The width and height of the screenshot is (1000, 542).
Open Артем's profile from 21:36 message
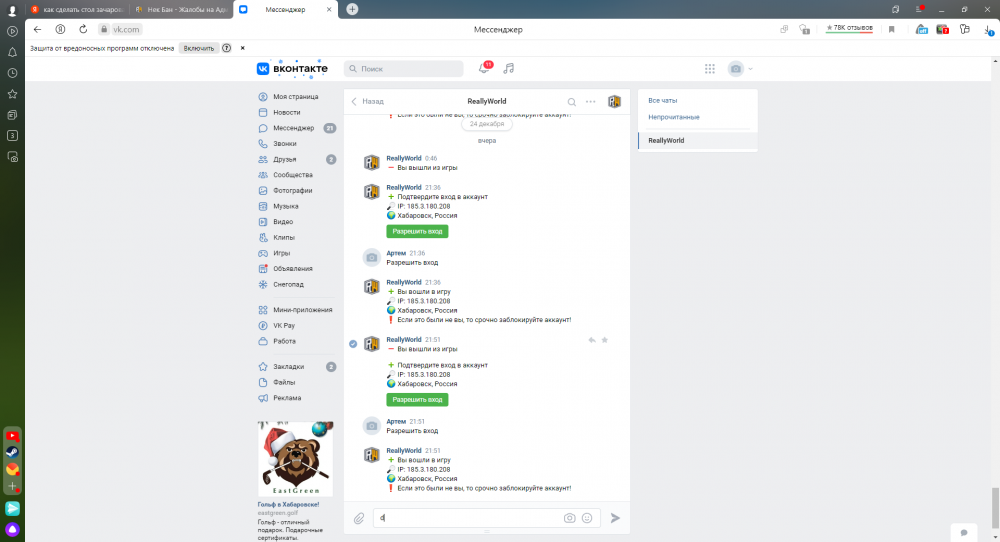click(x=396, y=253)
